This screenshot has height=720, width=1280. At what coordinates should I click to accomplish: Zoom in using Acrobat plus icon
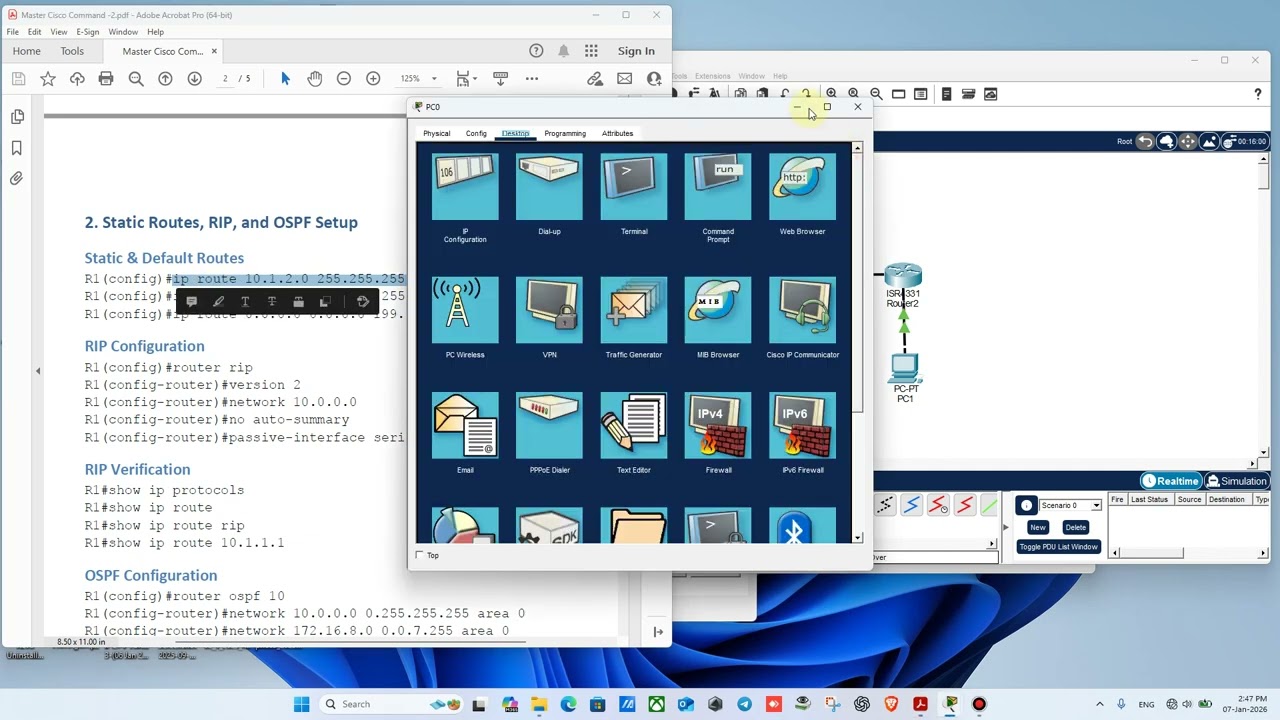click(x=373, y=78)
